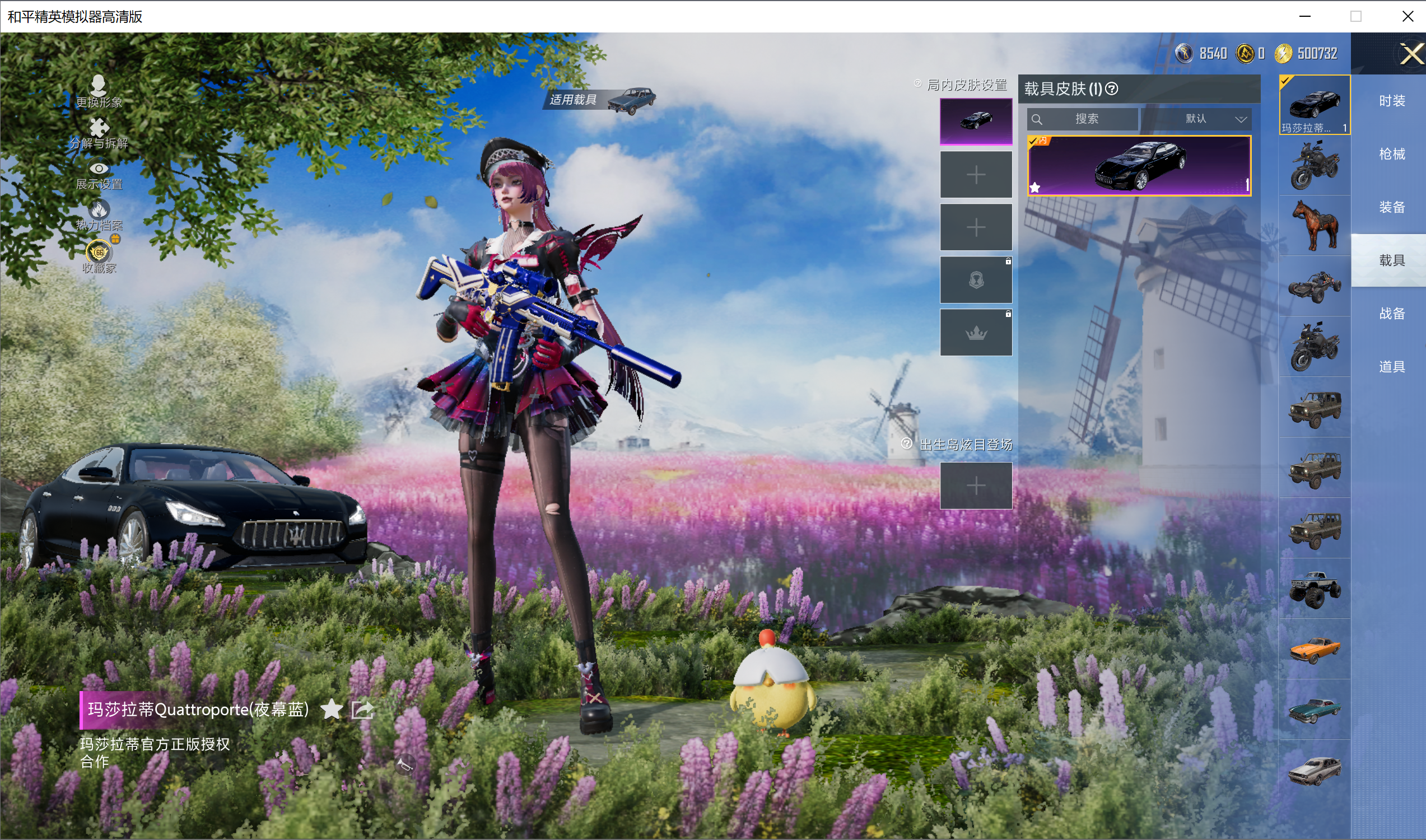Click share icon next to vehicle name
This screenshot has width=1426, height=840.
[x=362, y=710]
